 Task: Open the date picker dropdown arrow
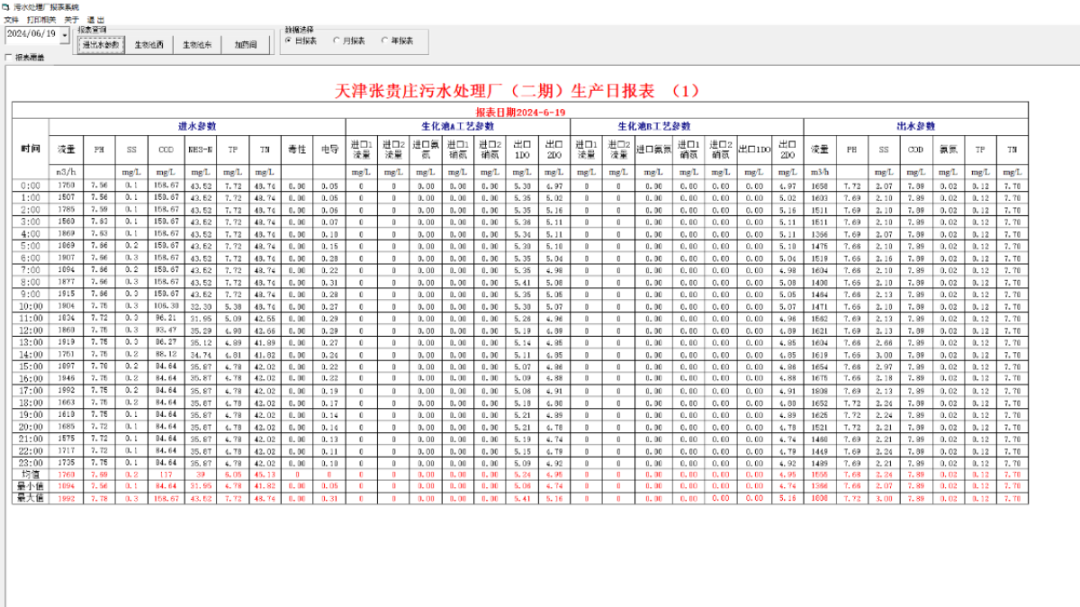(65, 34)
